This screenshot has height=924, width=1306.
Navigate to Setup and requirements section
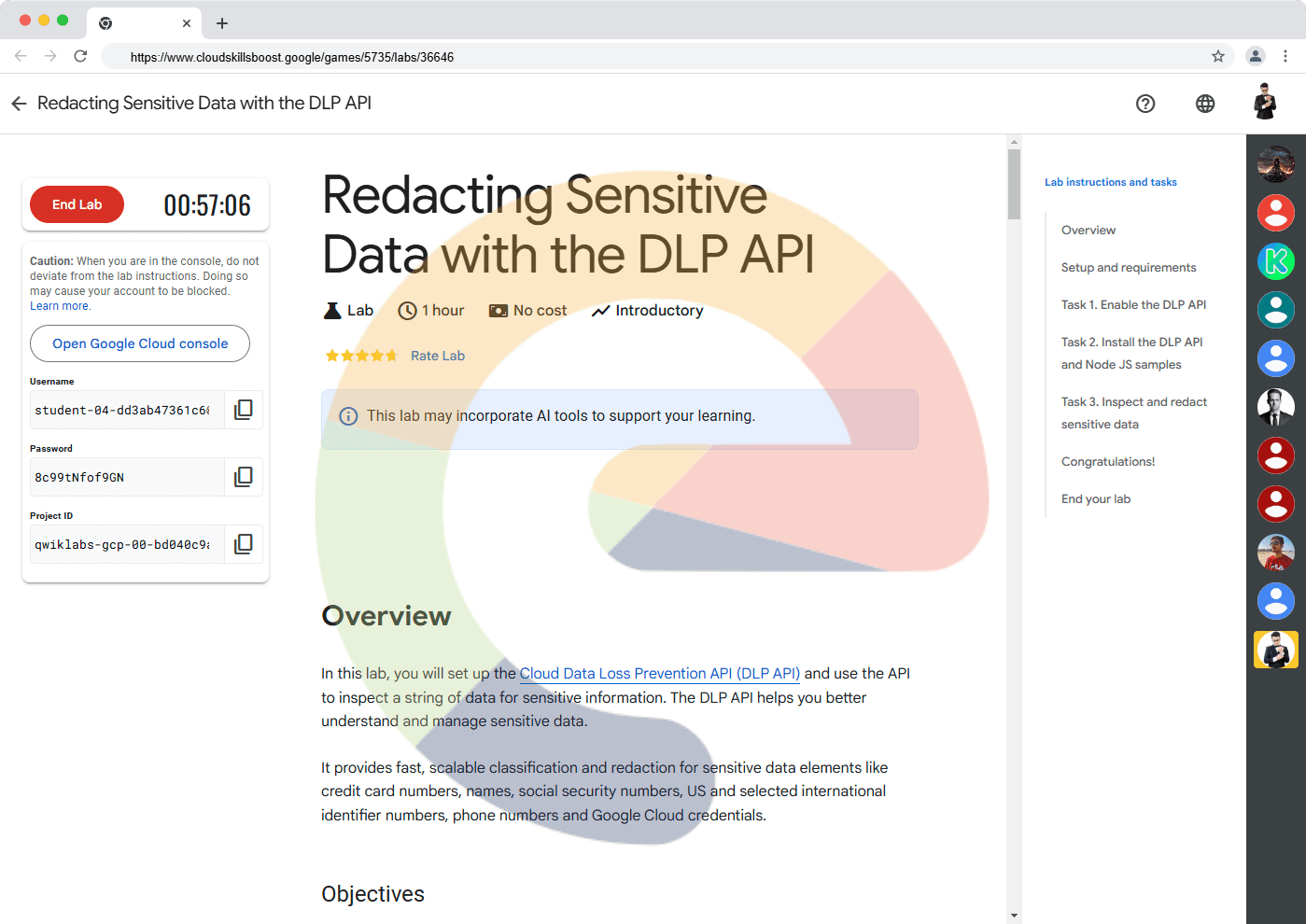[1128, 268]
